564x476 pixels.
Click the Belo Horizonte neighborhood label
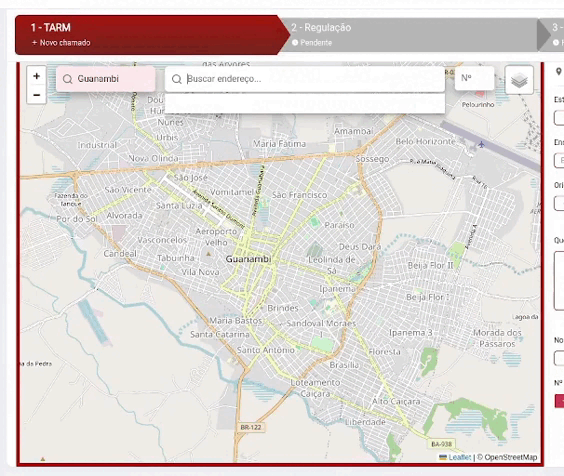[426, 141]
